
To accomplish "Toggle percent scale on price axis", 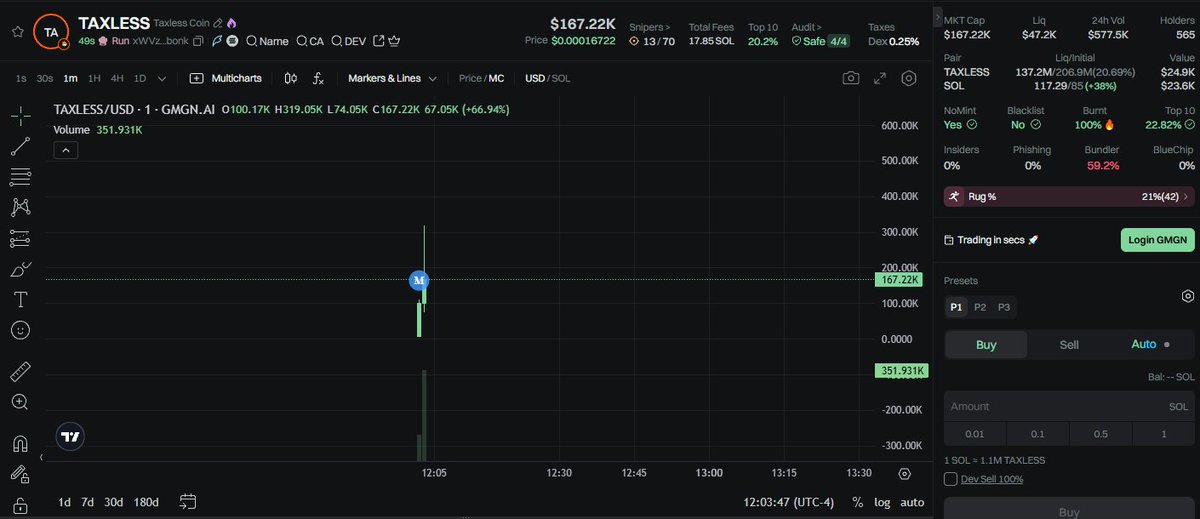I will pyautogui.click(x=857, y=502).
